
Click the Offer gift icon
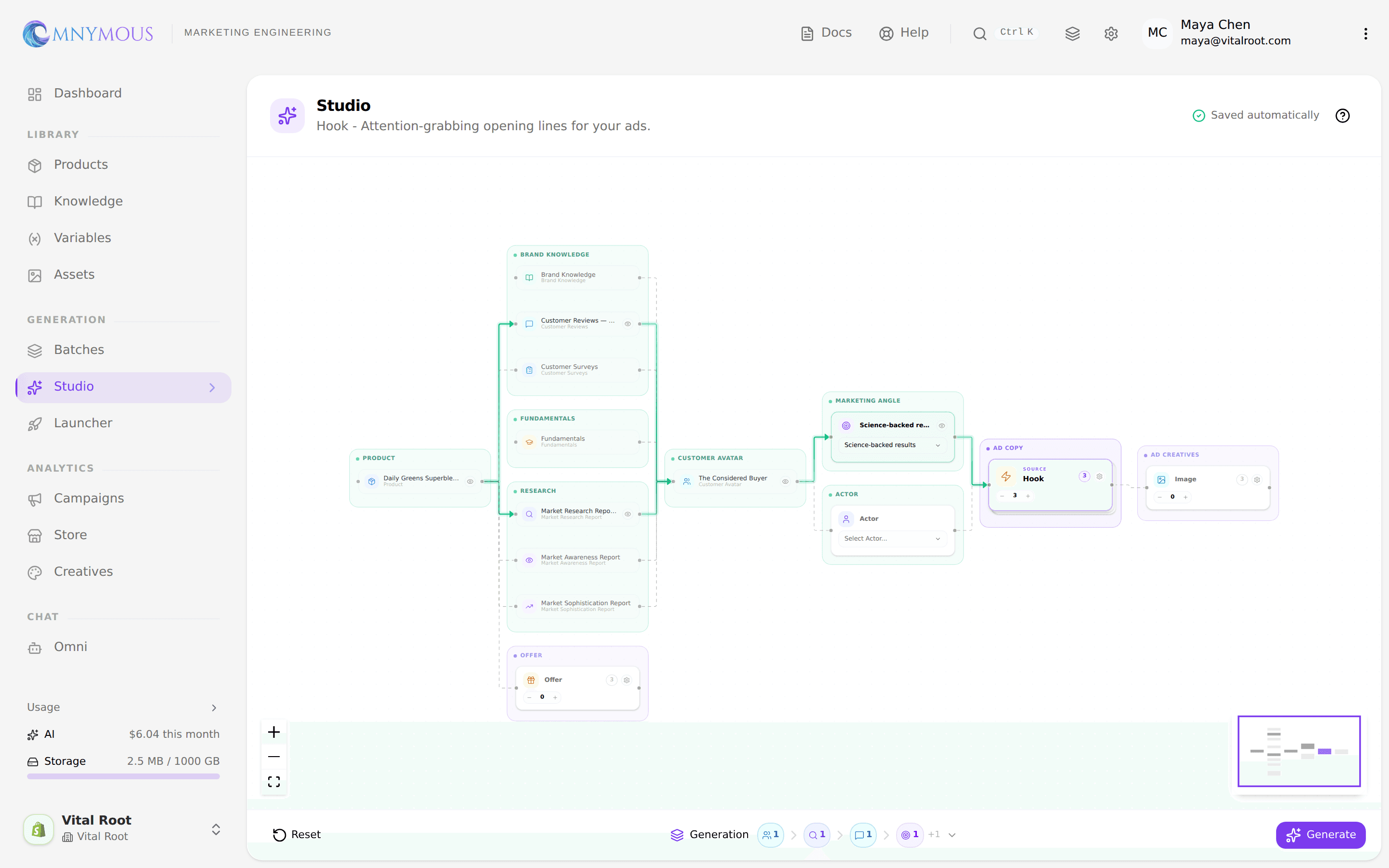[531, 680]
